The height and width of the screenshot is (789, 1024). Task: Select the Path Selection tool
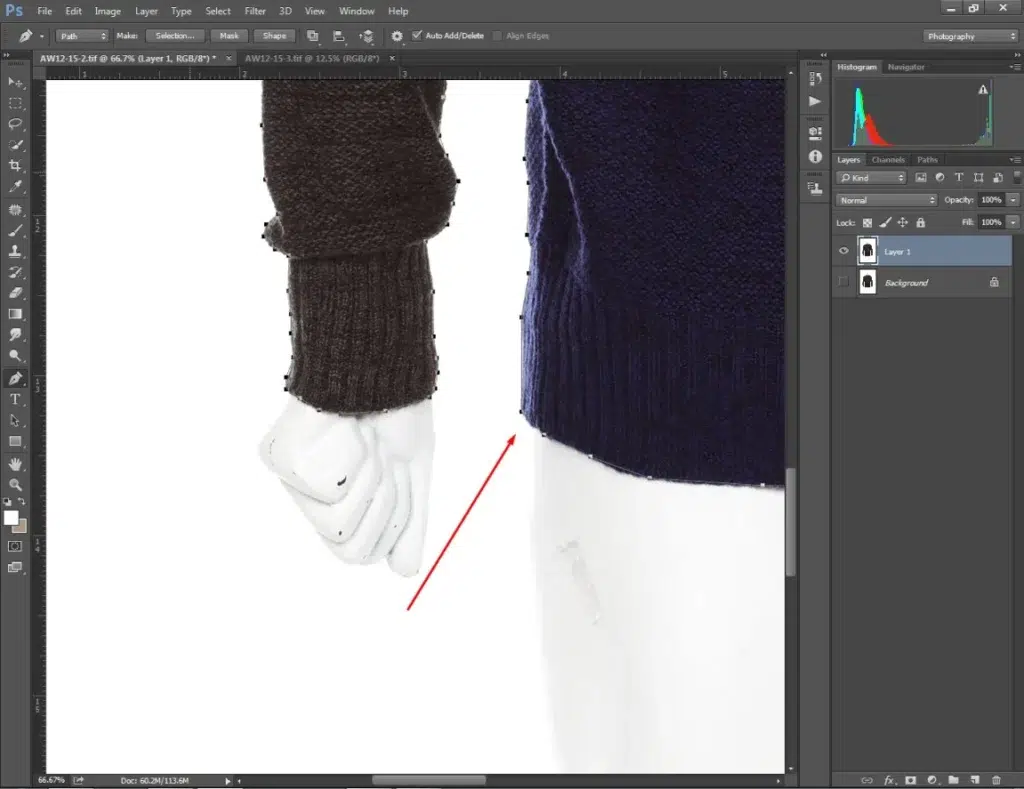tap(15, 420)
